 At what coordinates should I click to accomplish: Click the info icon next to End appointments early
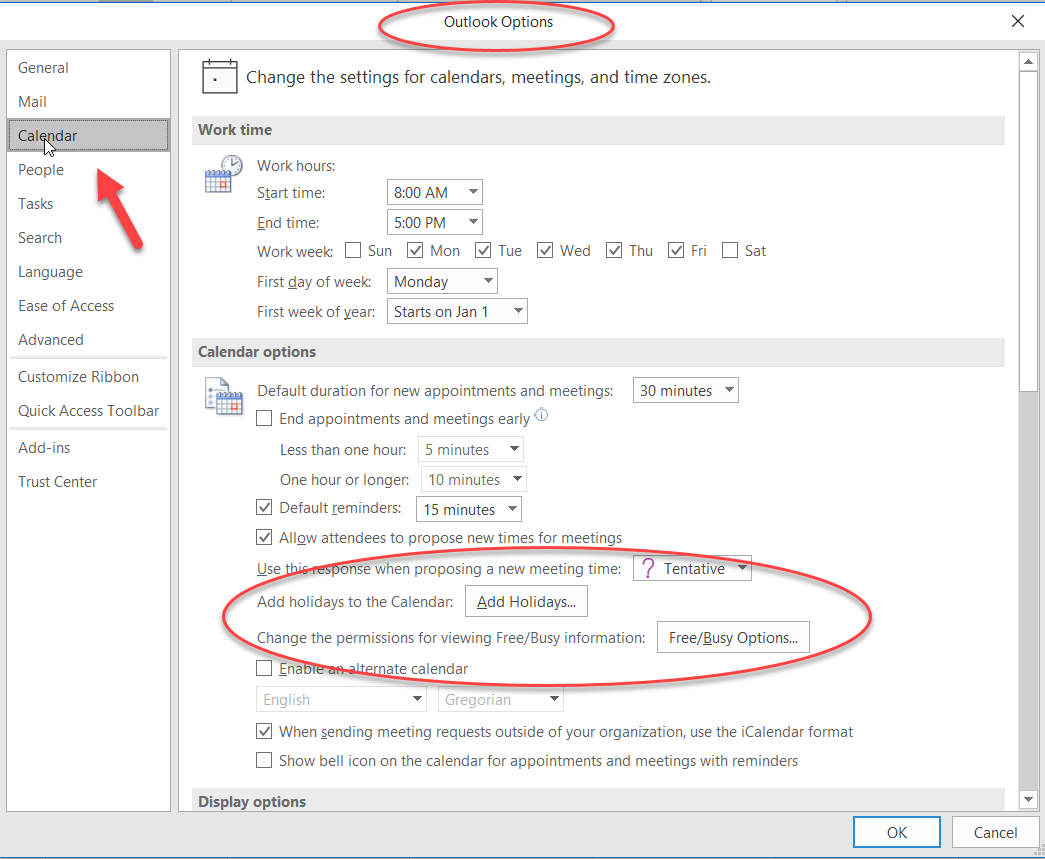pyautogui.click(x=542, y=415)
